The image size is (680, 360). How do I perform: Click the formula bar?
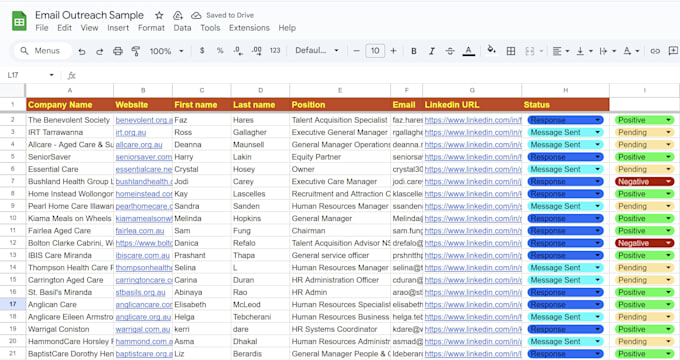377,75
